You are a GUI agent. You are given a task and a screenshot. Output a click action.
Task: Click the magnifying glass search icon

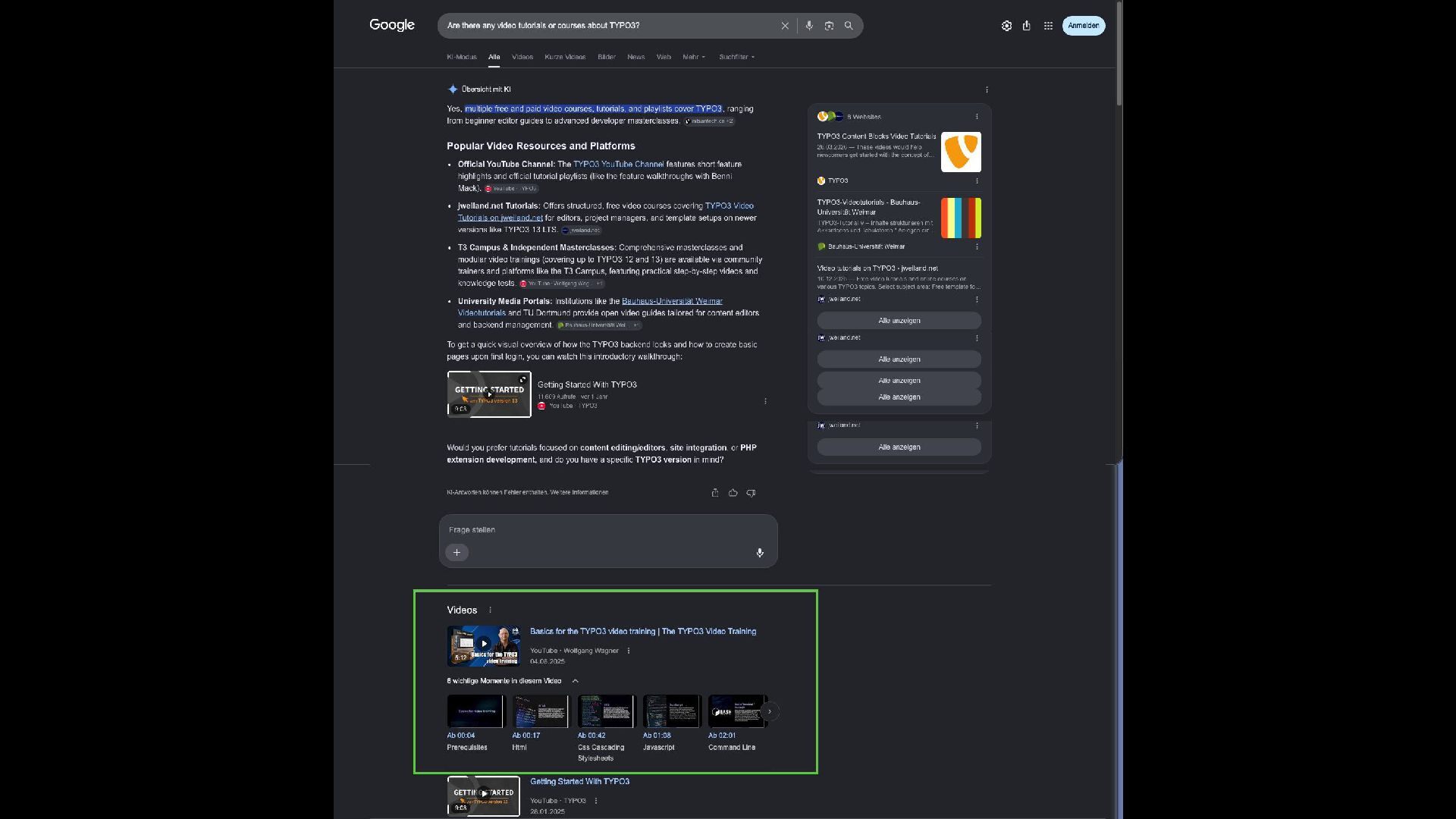(849, 26)
